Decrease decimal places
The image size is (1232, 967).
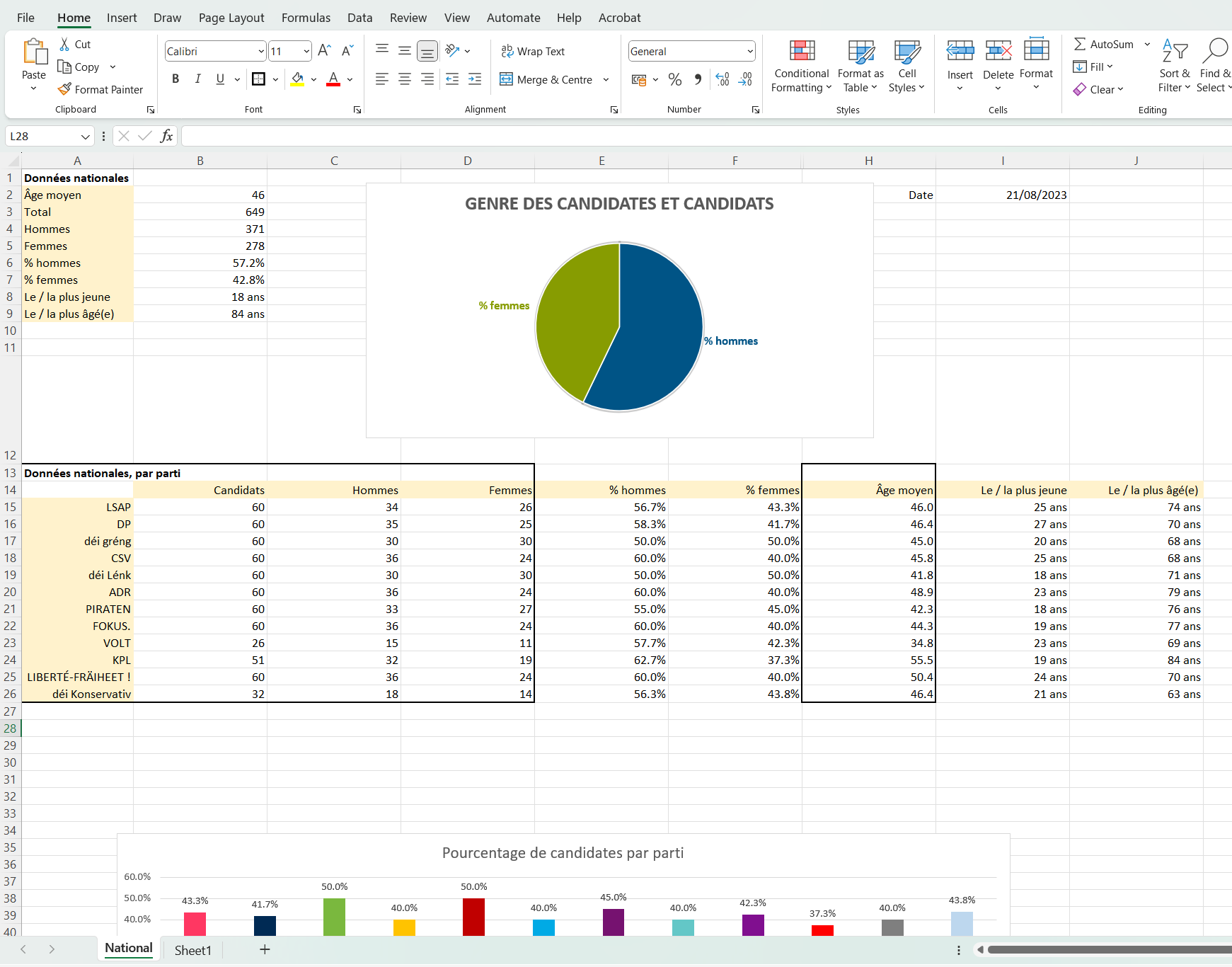click(745, 79)
